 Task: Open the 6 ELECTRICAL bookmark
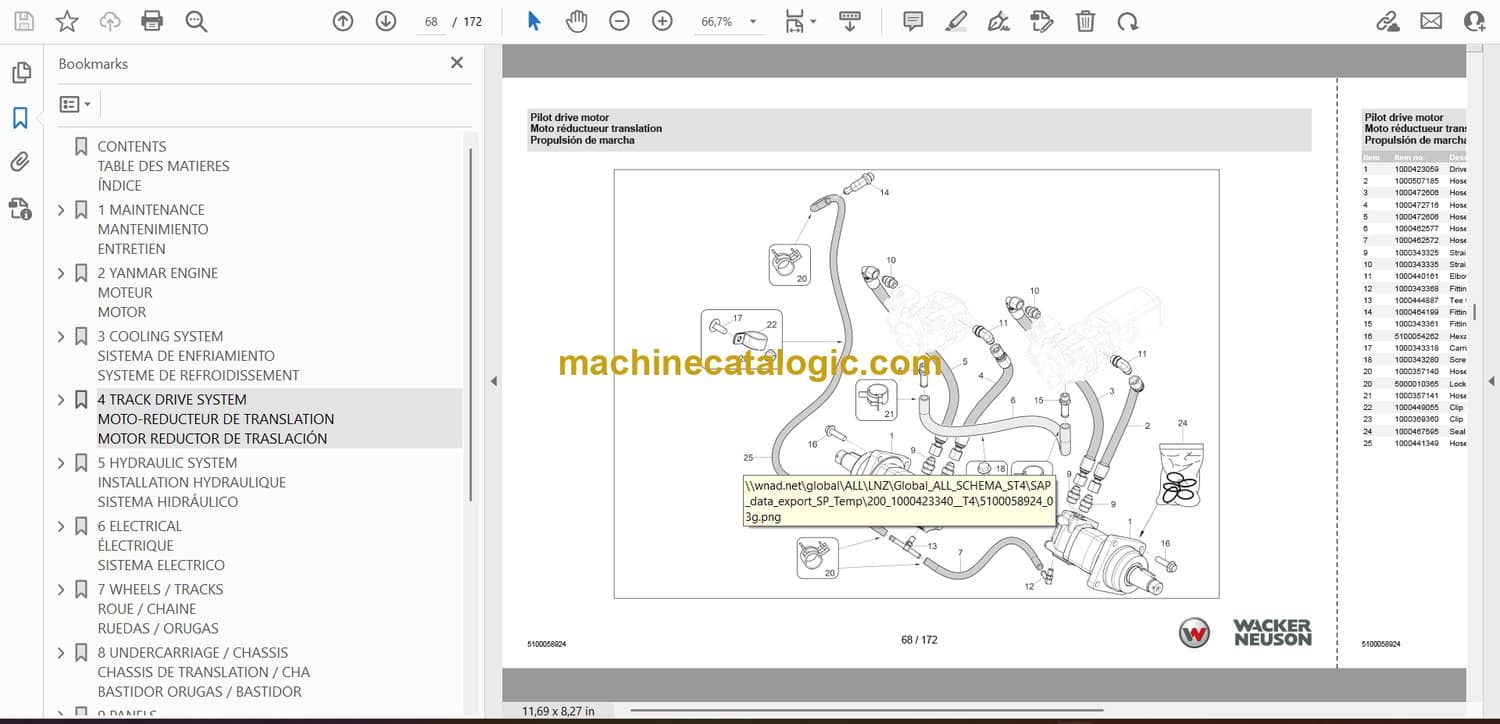[x=139, y=526]
